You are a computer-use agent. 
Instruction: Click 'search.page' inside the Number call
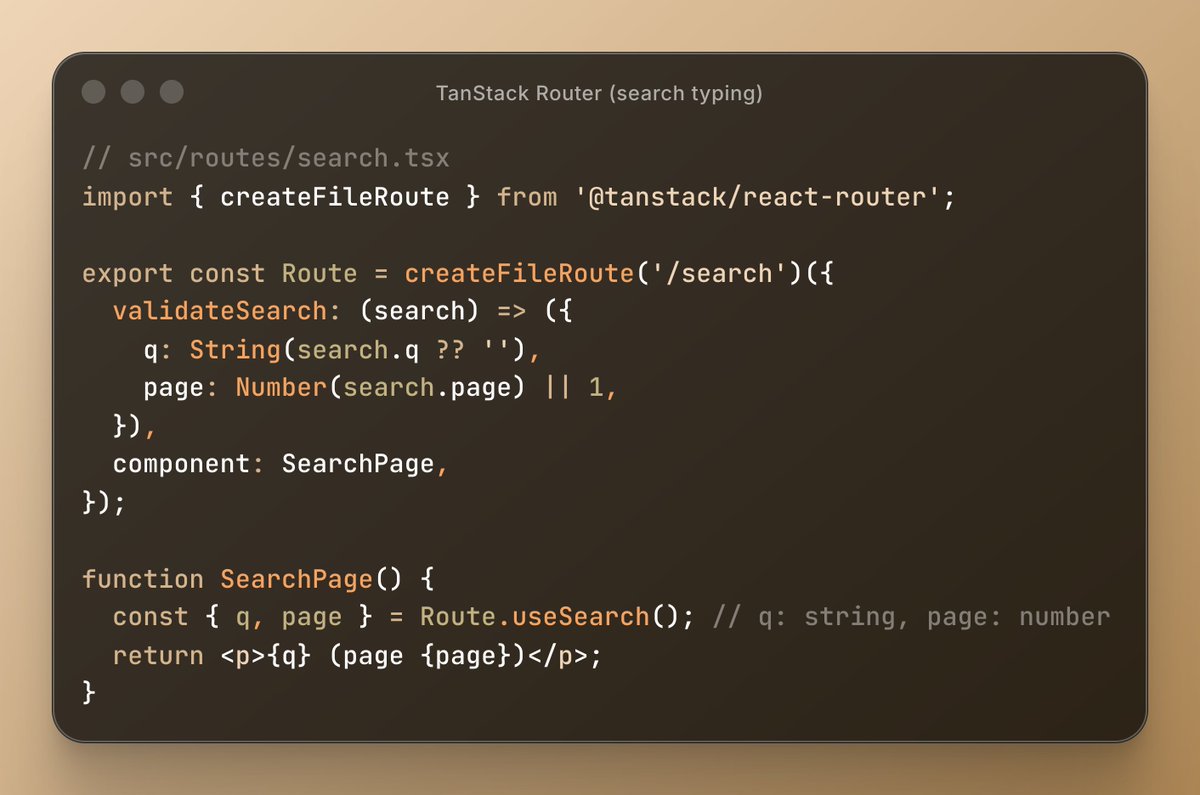pyautogui.click(x=427, y=387)
